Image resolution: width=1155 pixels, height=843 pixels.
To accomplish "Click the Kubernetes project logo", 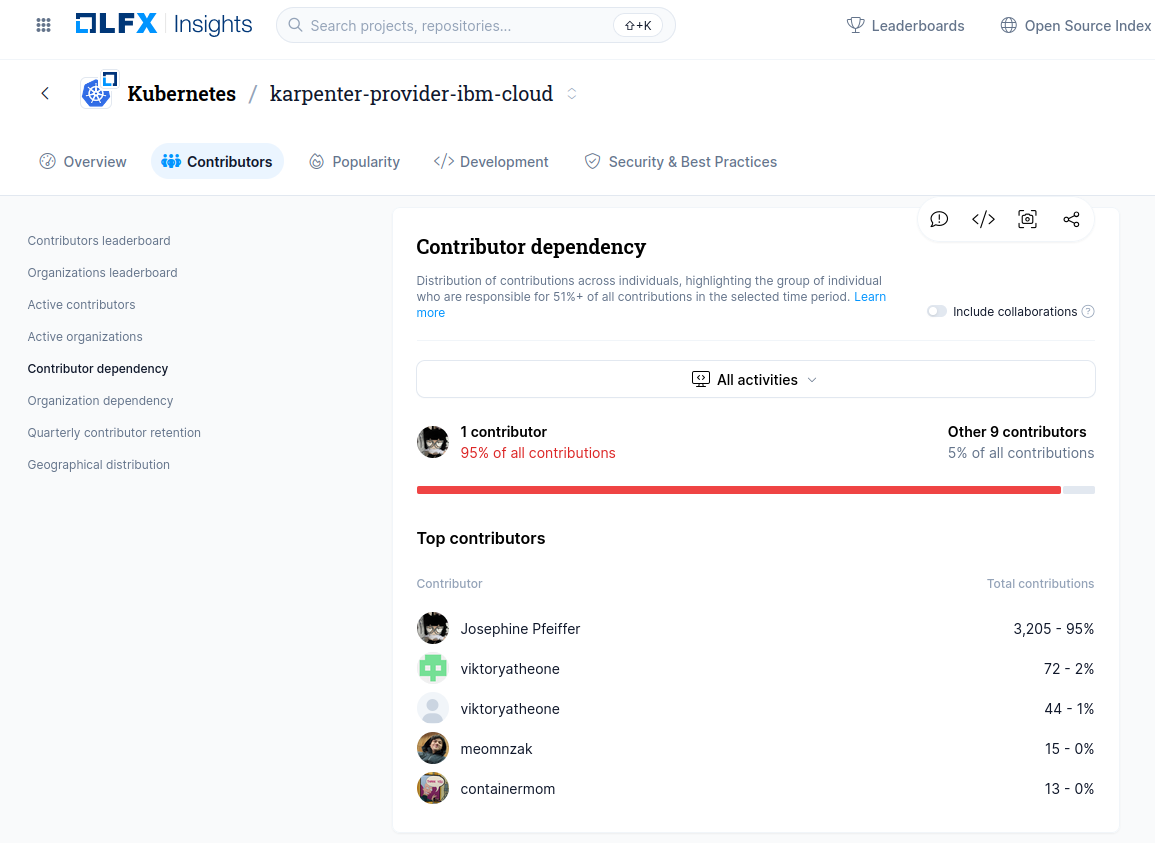I will point(99,92).
